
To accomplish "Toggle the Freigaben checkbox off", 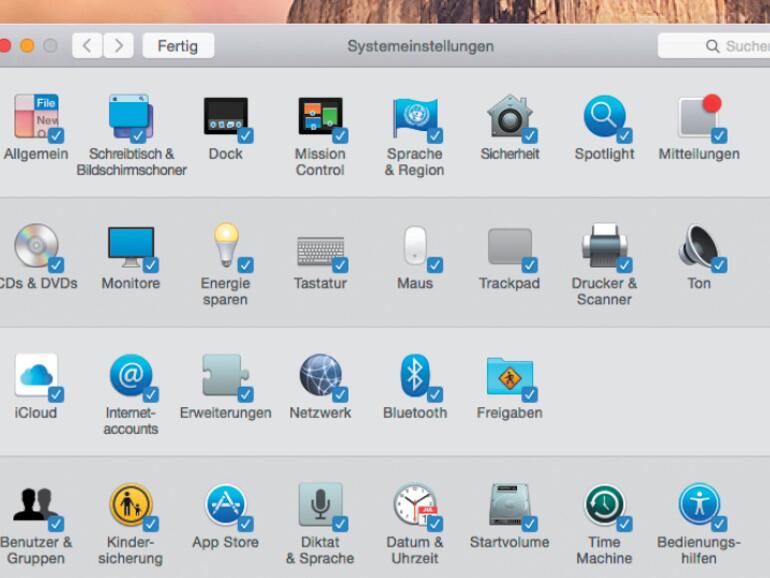I will tap(529, 394).
